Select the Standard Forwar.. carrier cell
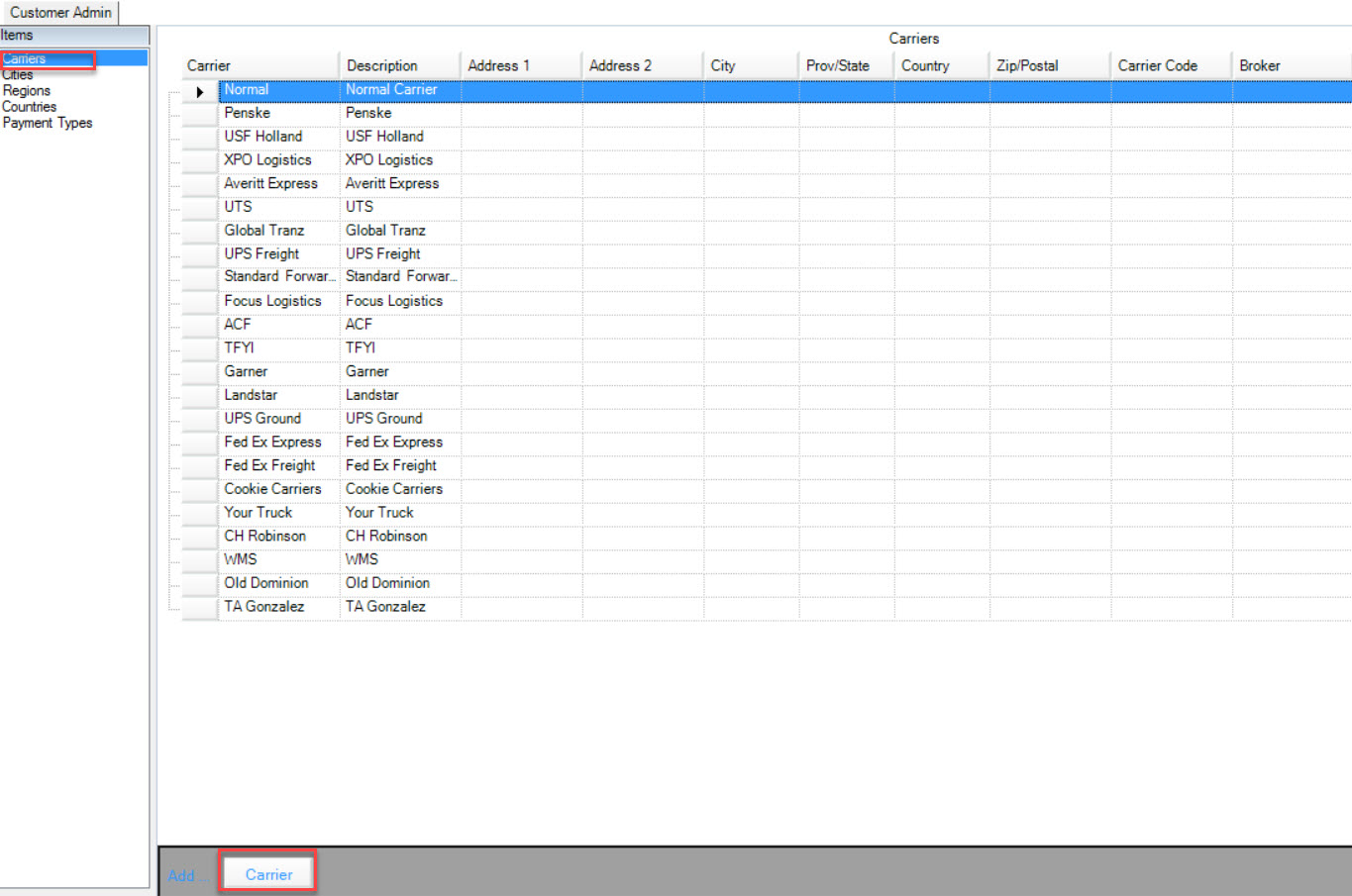The height and width of the screenshot is (896, 1352). pos(279,277)
